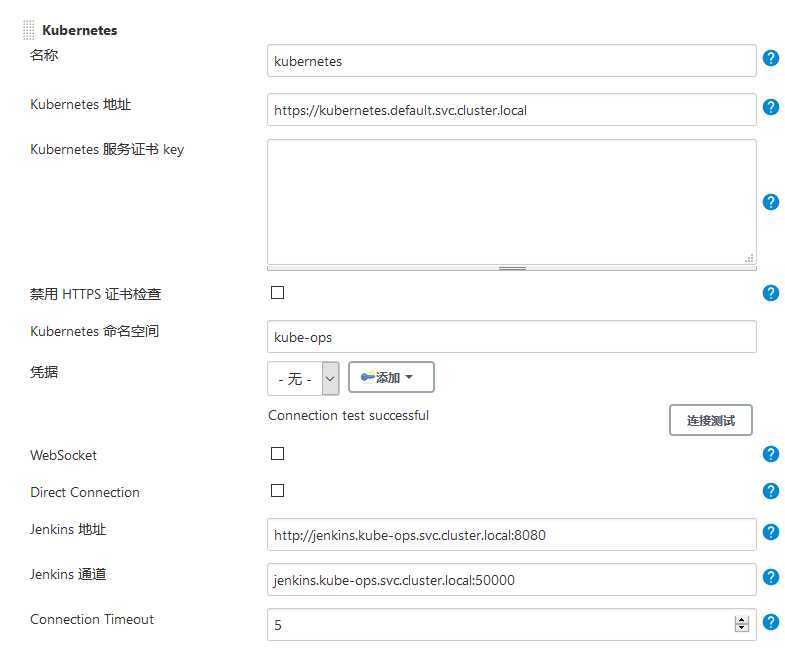The height and width of the screenshot is (651, 785).
Task: Click the Kubernetes section heading
Action: pos(80,30)
